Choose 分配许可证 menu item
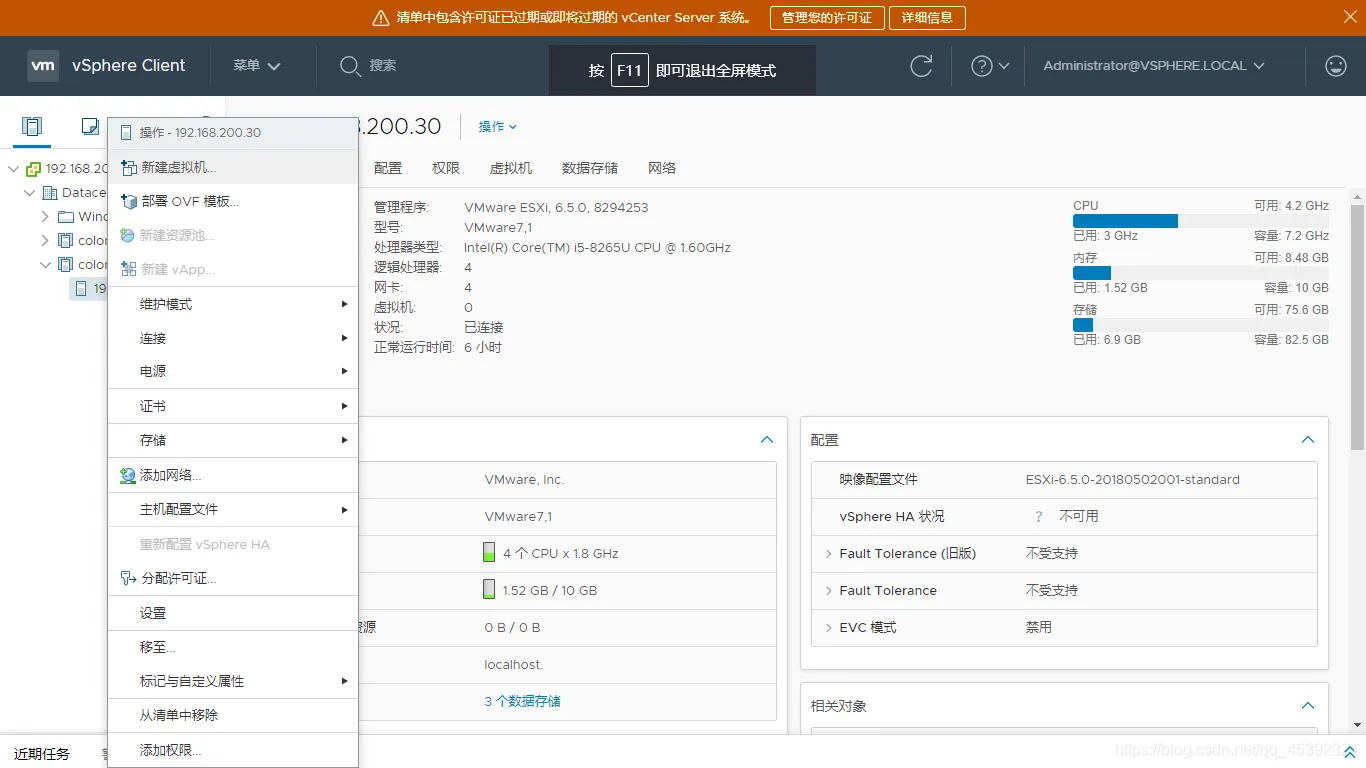This screenshot has height=768, width=1366. pyautogui.click(x=233, y=578)
